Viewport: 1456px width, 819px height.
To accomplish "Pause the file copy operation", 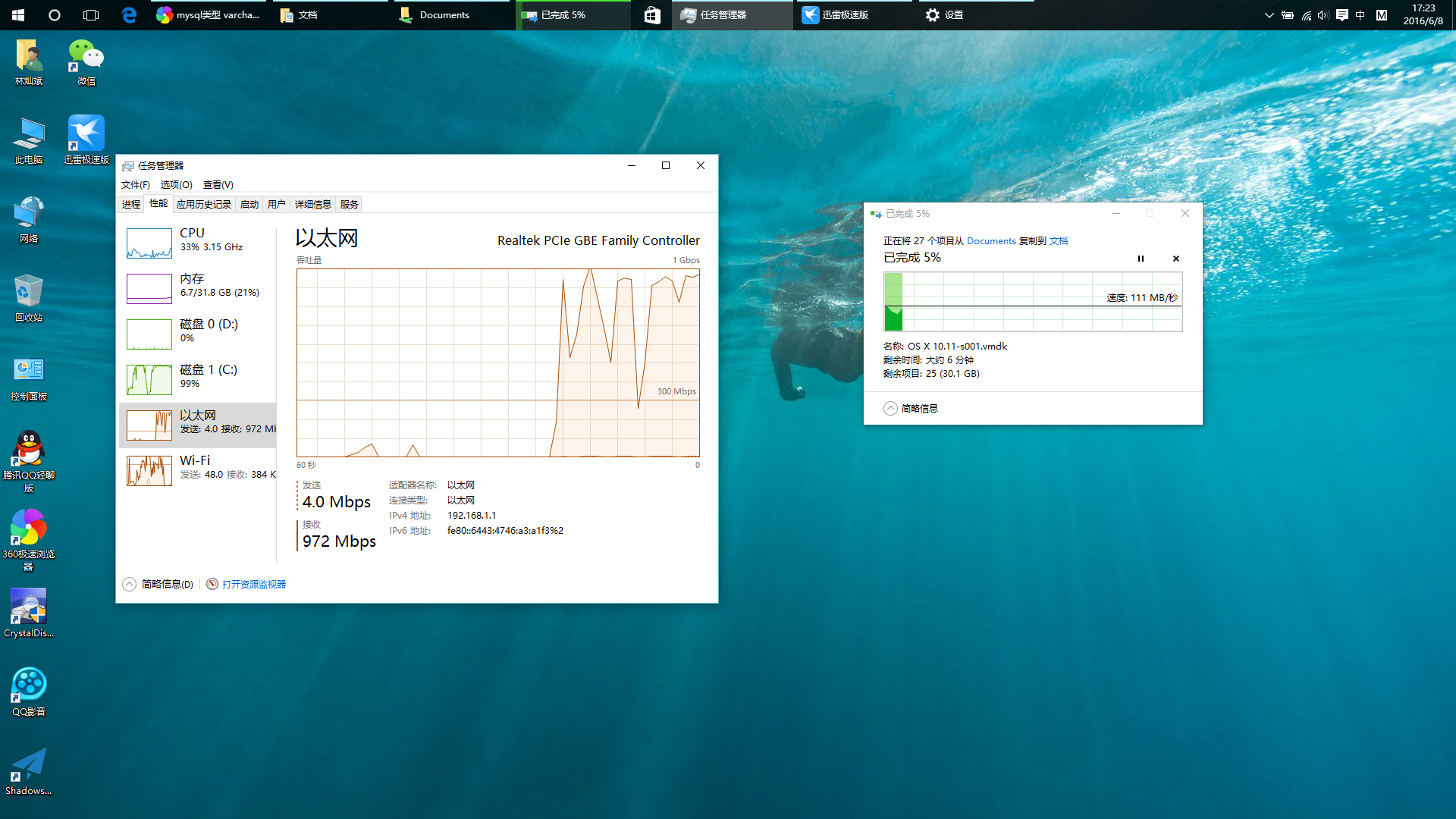I will (1141, 259).
